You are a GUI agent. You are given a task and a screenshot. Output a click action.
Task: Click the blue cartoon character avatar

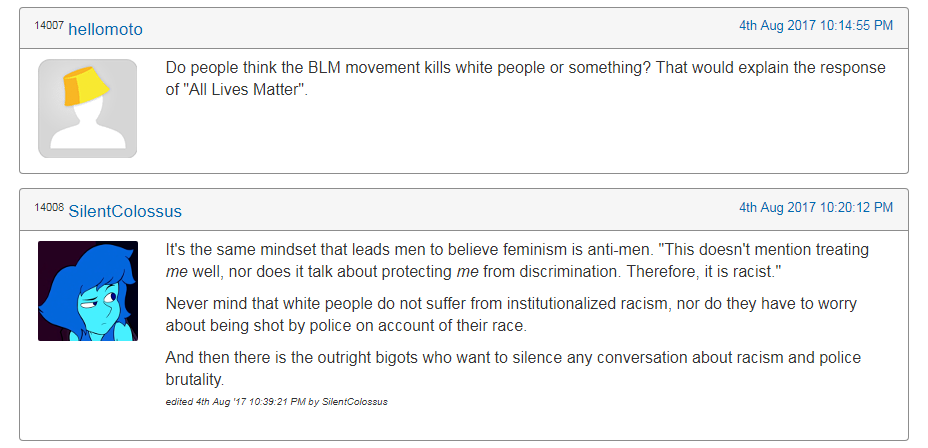88,291
